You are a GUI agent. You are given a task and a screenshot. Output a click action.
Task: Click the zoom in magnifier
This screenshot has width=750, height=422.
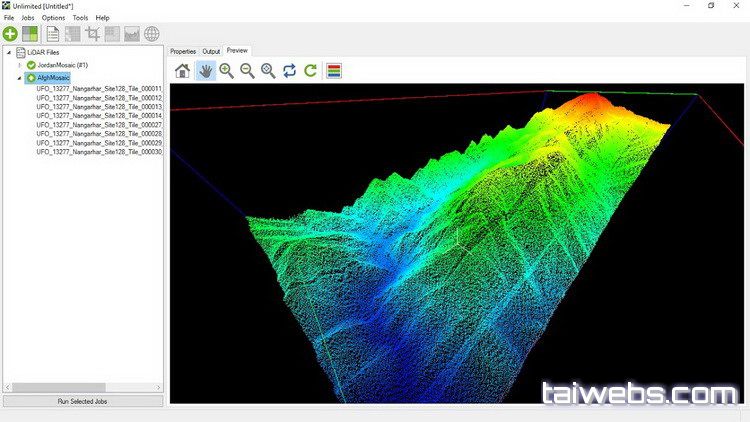coord(226,70)
